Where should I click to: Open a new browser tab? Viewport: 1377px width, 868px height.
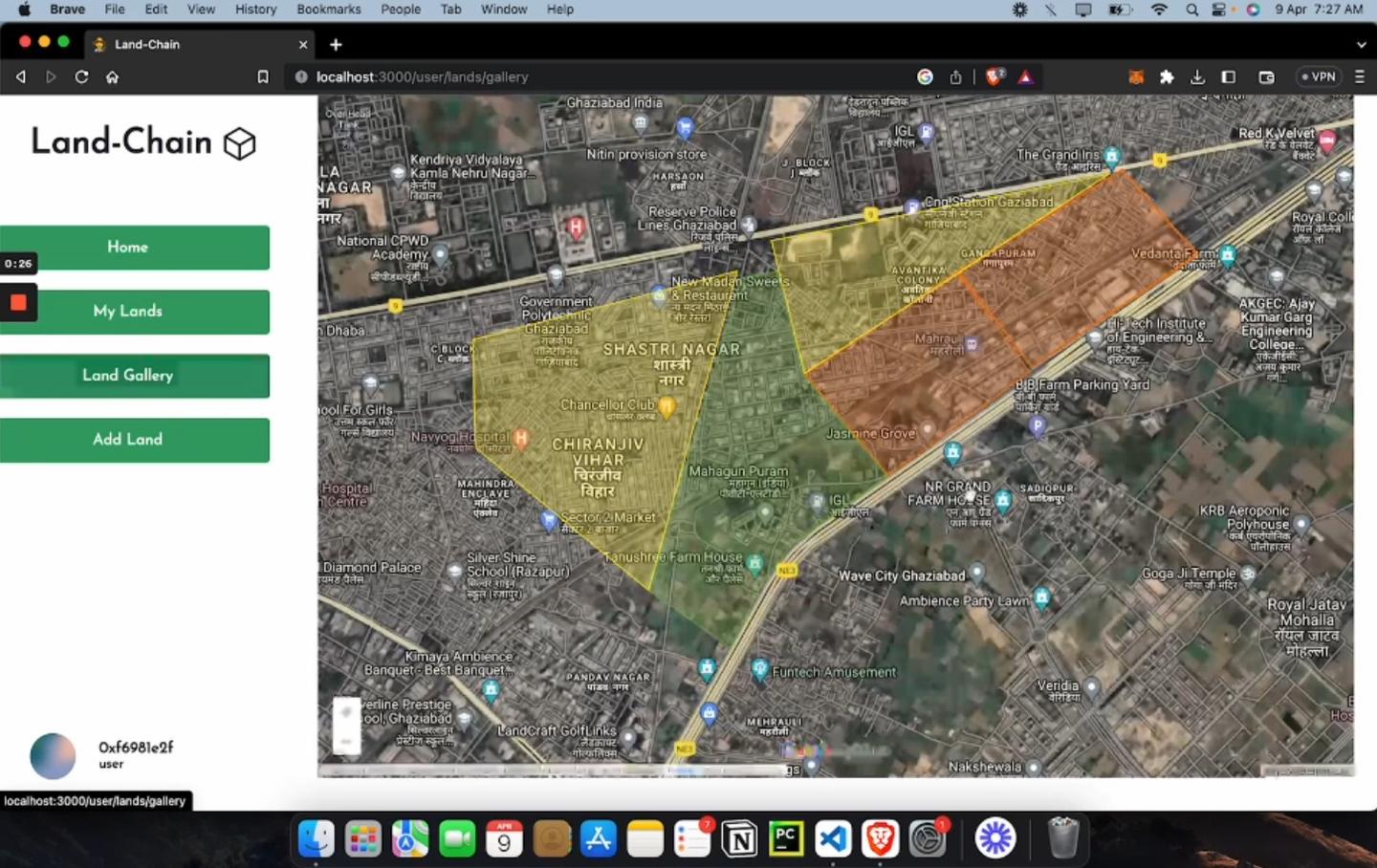point(336,44)
